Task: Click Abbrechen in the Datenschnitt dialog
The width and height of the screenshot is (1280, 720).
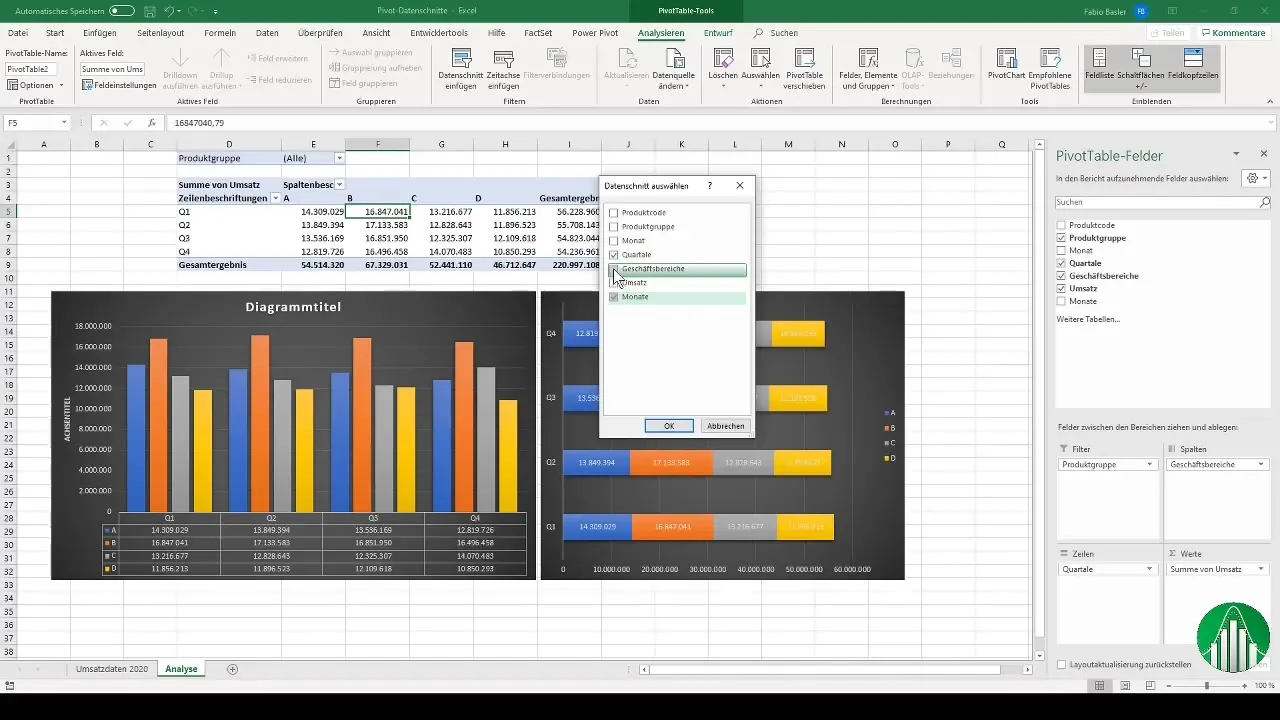Action: click(x=726, y=426)
